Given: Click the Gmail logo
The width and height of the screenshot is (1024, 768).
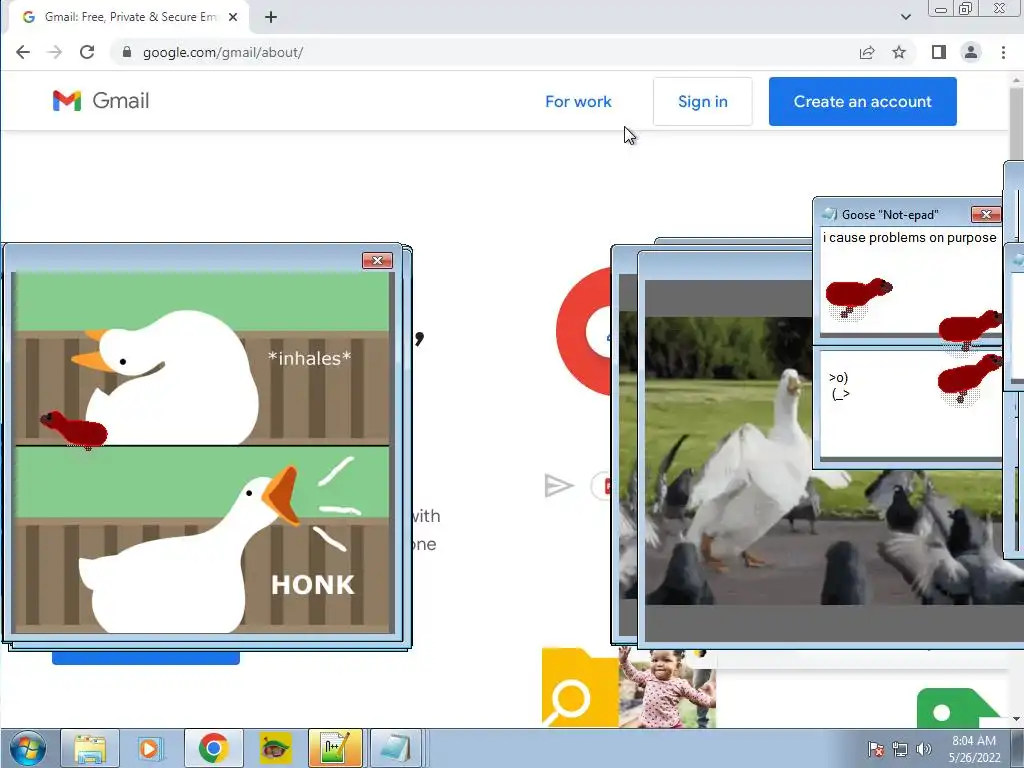Looking at the screenshot, I should 101,101.
